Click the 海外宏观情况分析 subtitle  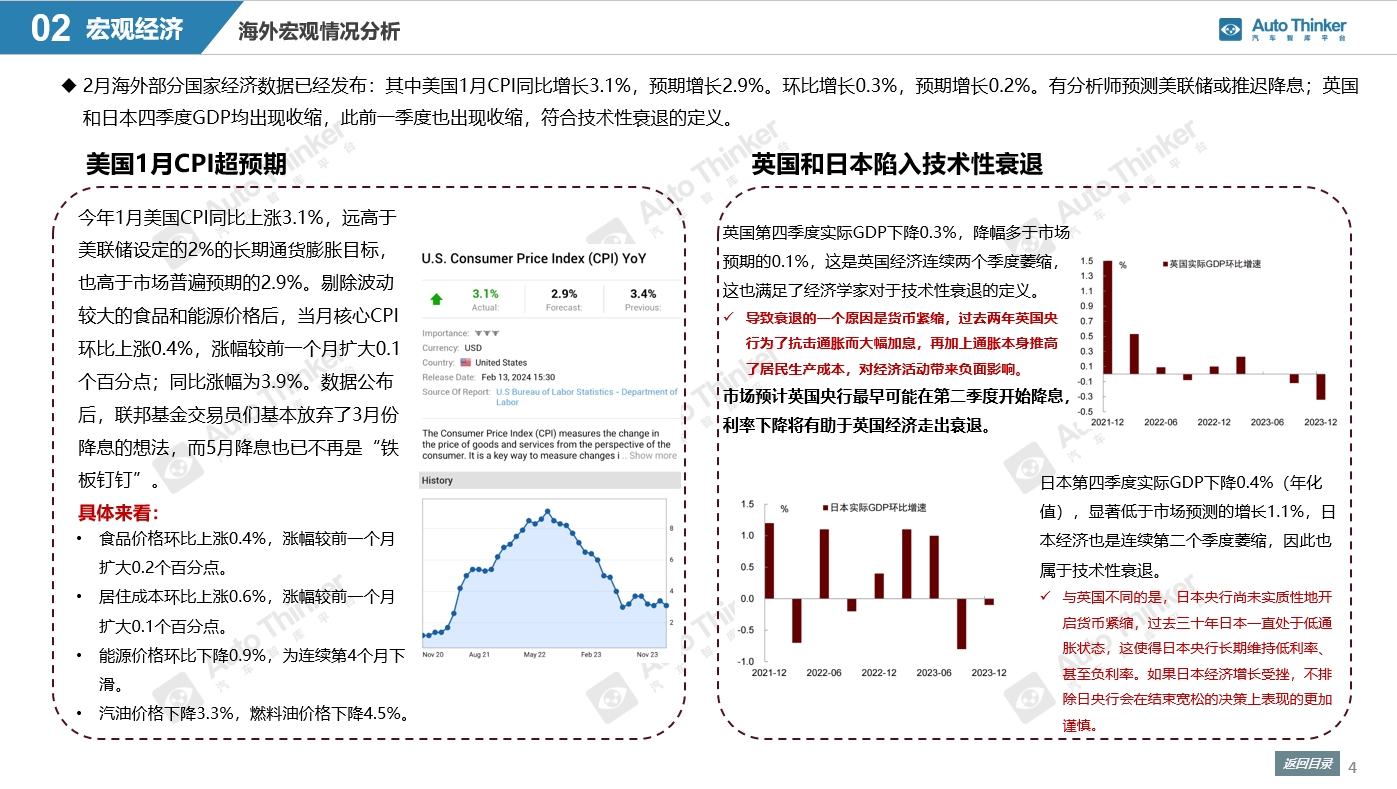click(319, 31)
